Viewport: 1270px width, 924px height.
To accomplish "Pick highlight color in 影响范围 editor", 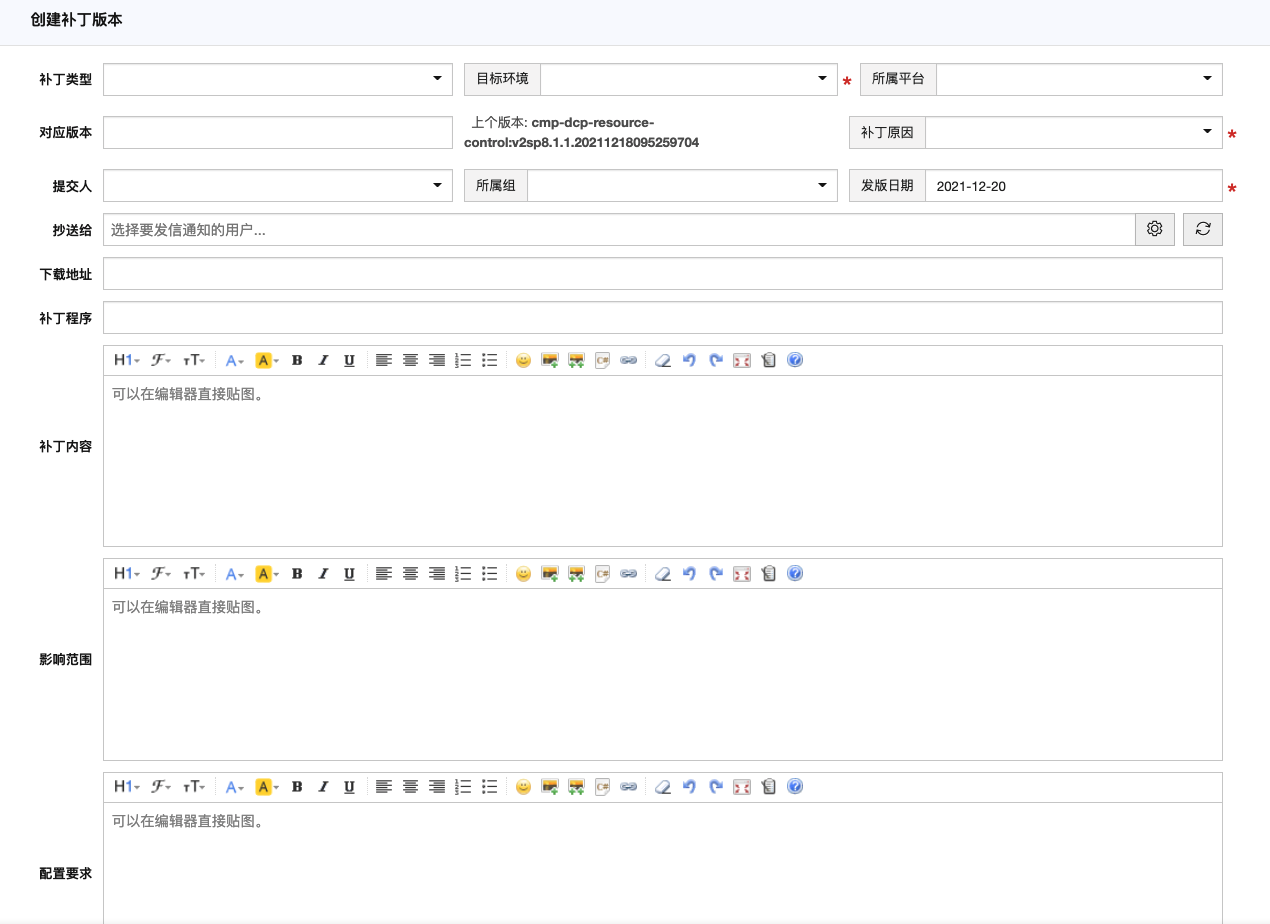I will coord(267,573).
